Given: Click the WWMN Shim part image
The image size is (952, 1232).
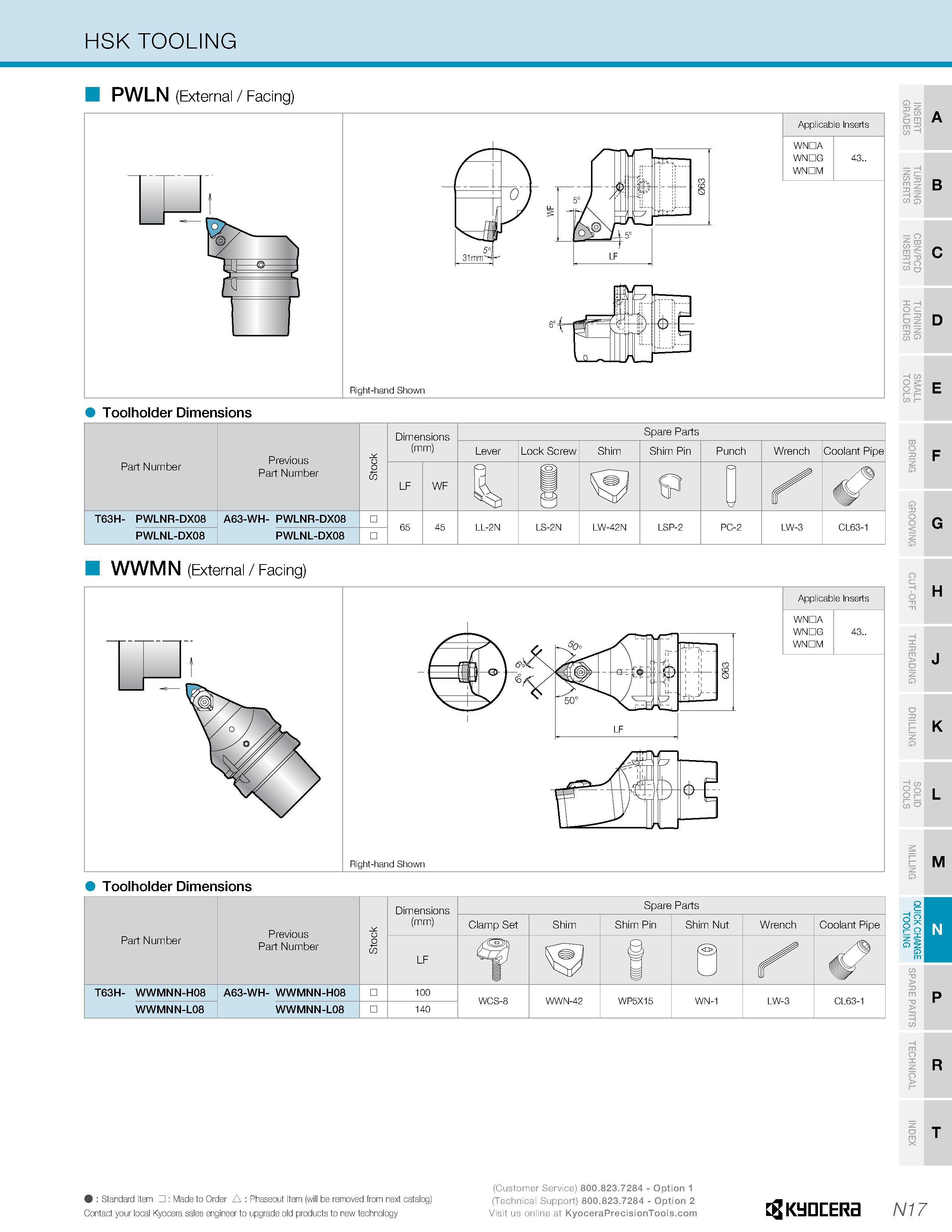Looking at the screenshot, I should (x=564, y=960).
